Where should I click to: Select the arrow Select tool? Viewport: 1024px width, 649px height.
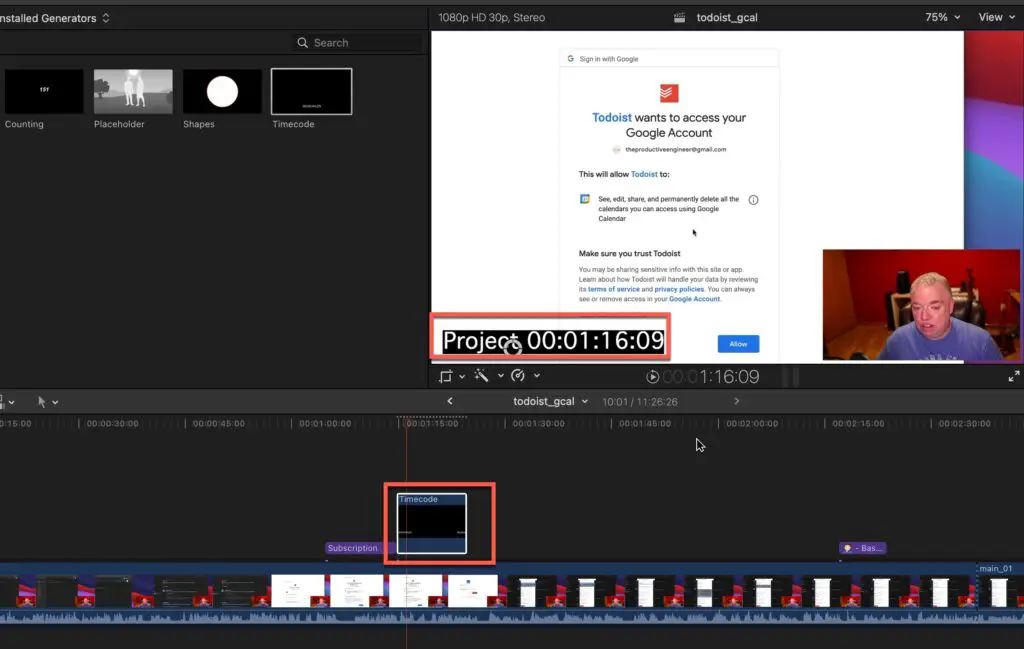[42, 402]
